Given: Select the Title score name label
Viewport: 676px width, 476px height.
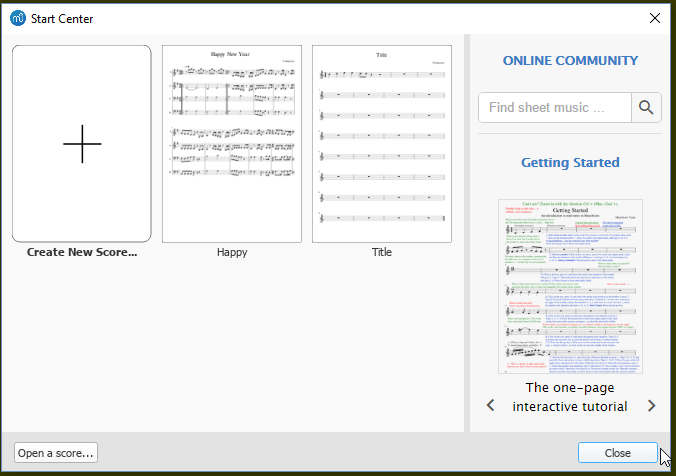Looking at the screenshot, I should pyautogui.click(x=381, y=252).
